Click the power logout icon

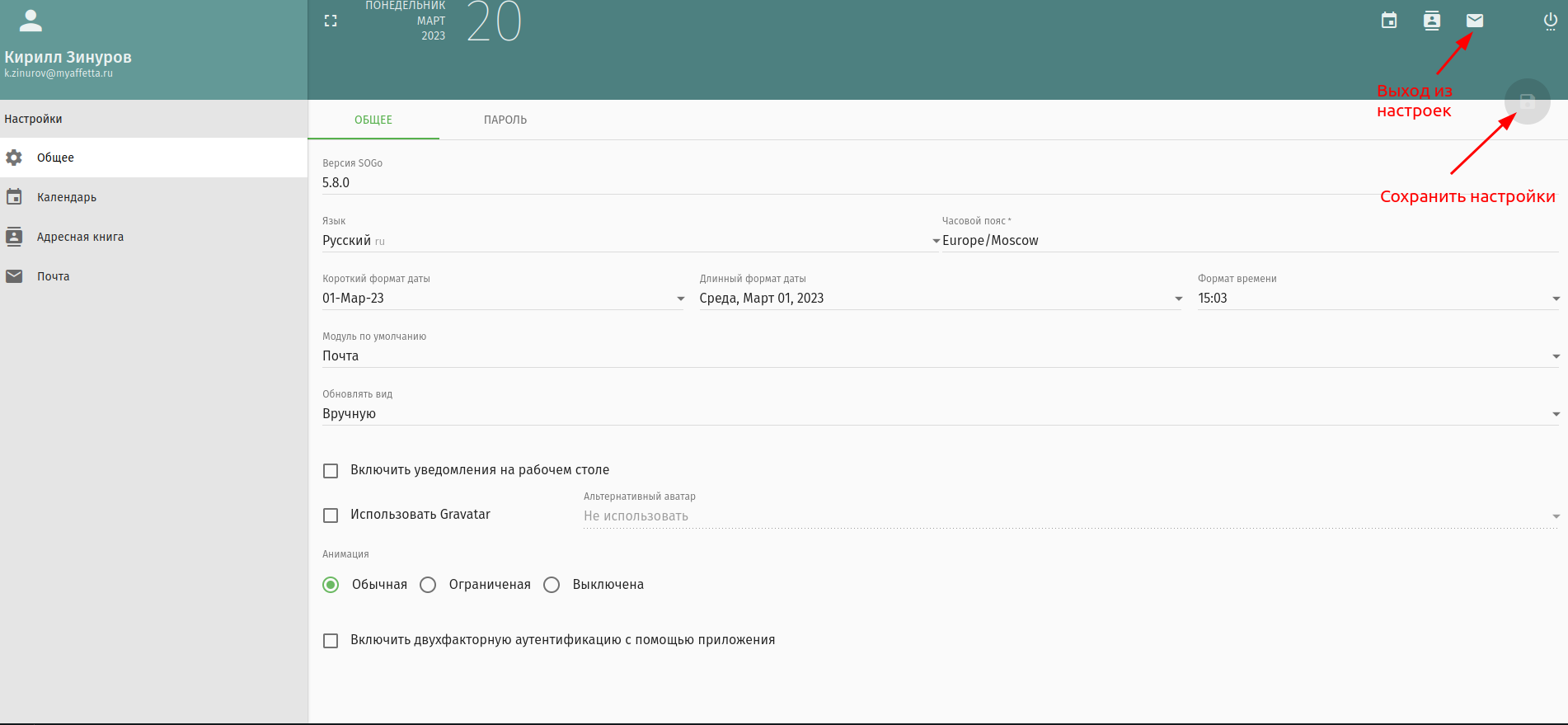1550,21
